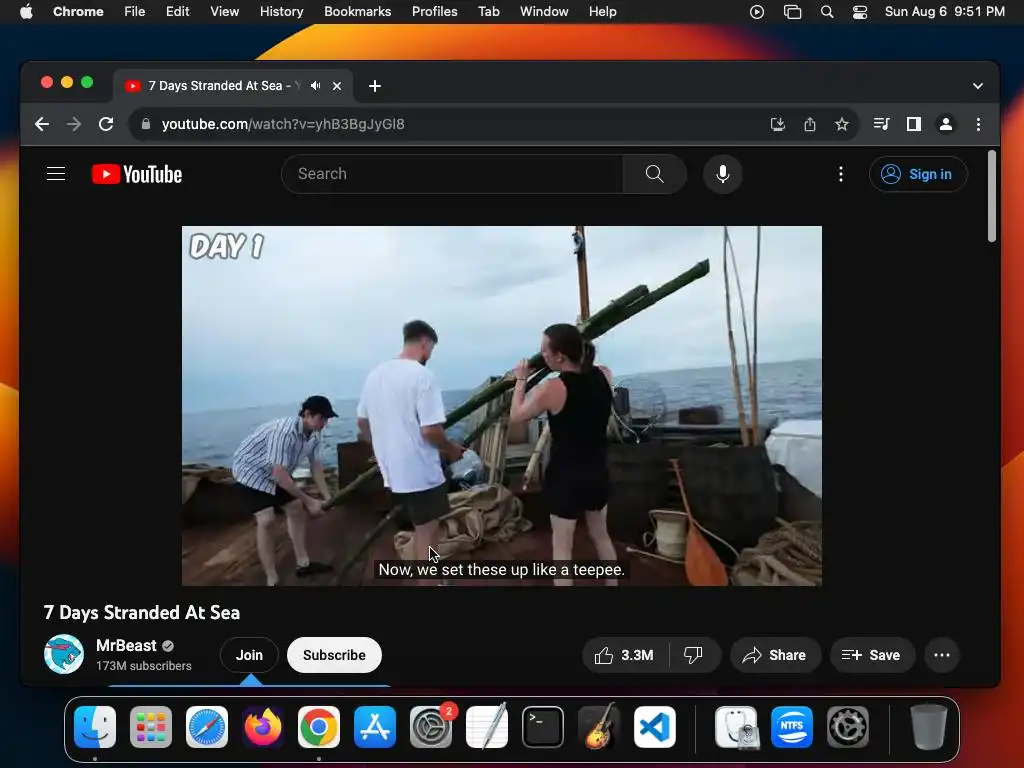
Task: Open the YouTube guide hamburger menu
Action: pyautogui.click(x=56, y=174)
